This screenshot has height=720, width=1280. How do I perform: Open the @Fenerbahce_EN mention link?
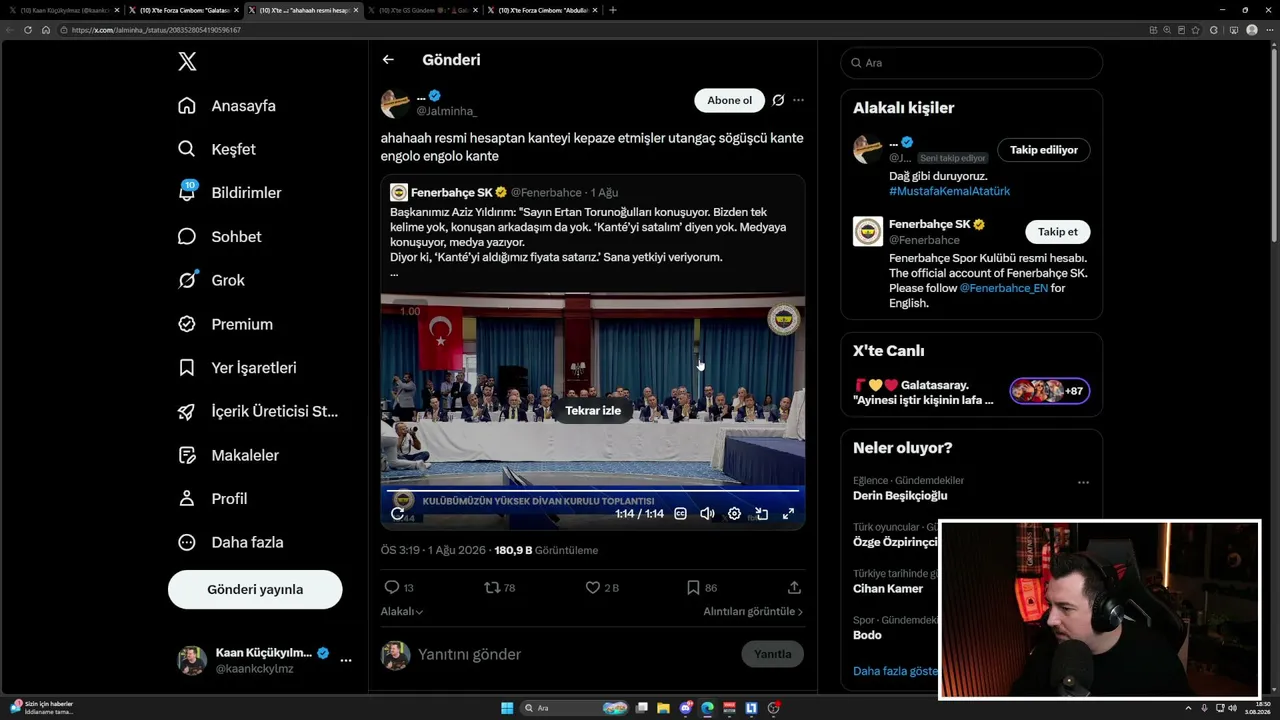tap(1003, 288)
